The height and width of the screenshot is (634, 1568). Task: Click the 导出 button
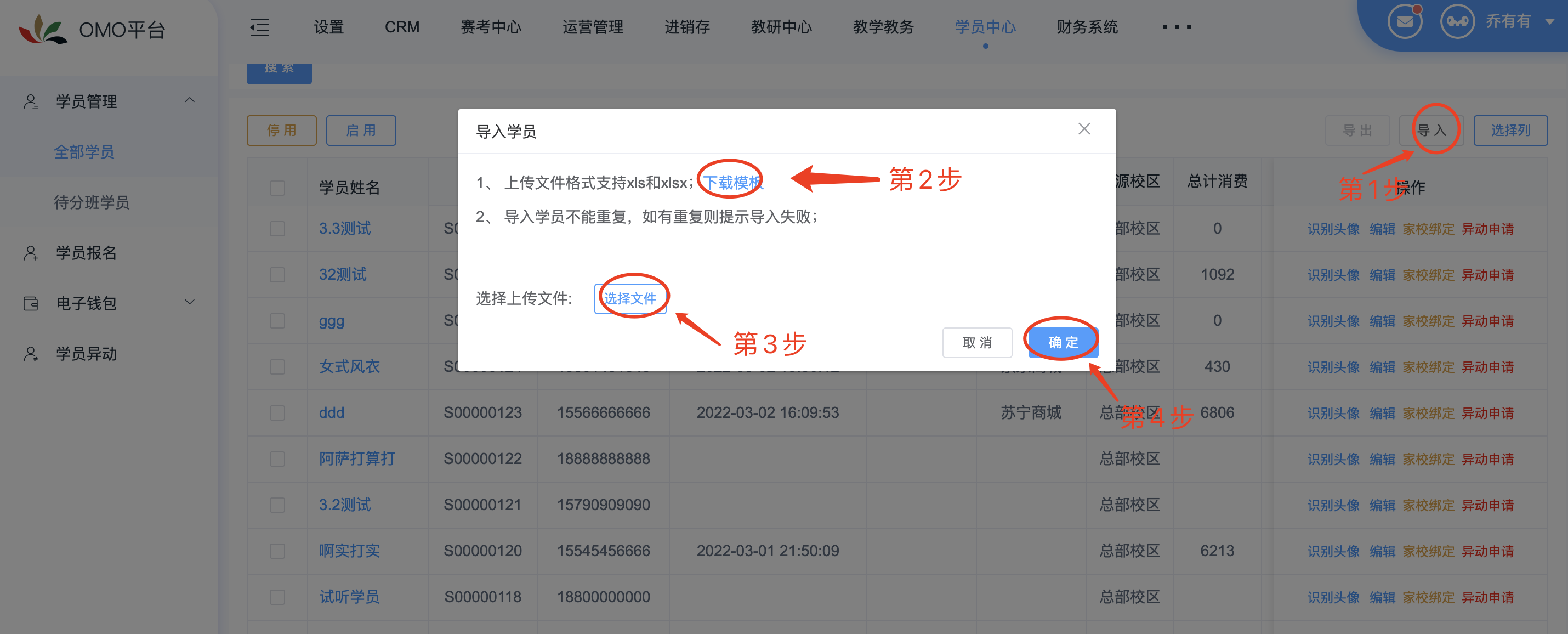pyautogui.click(x=1358, y=131)
